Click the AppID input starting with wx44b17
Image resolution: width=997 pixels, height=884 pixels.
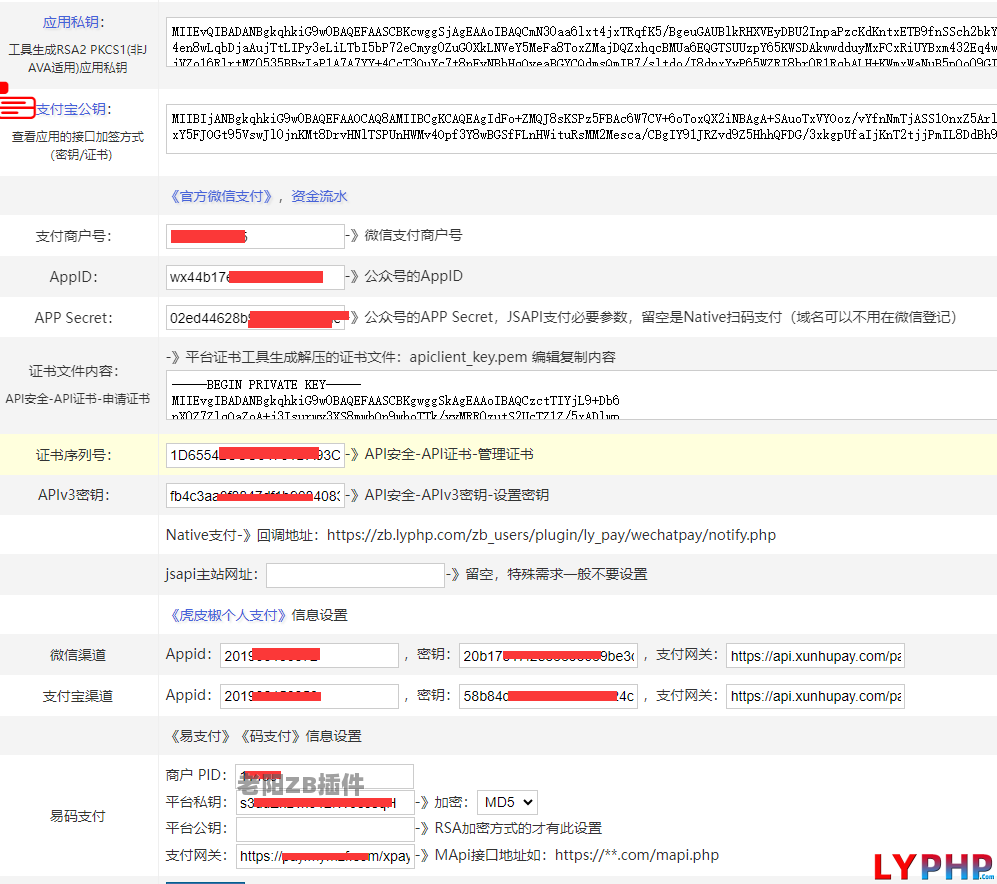click(255, 277)
